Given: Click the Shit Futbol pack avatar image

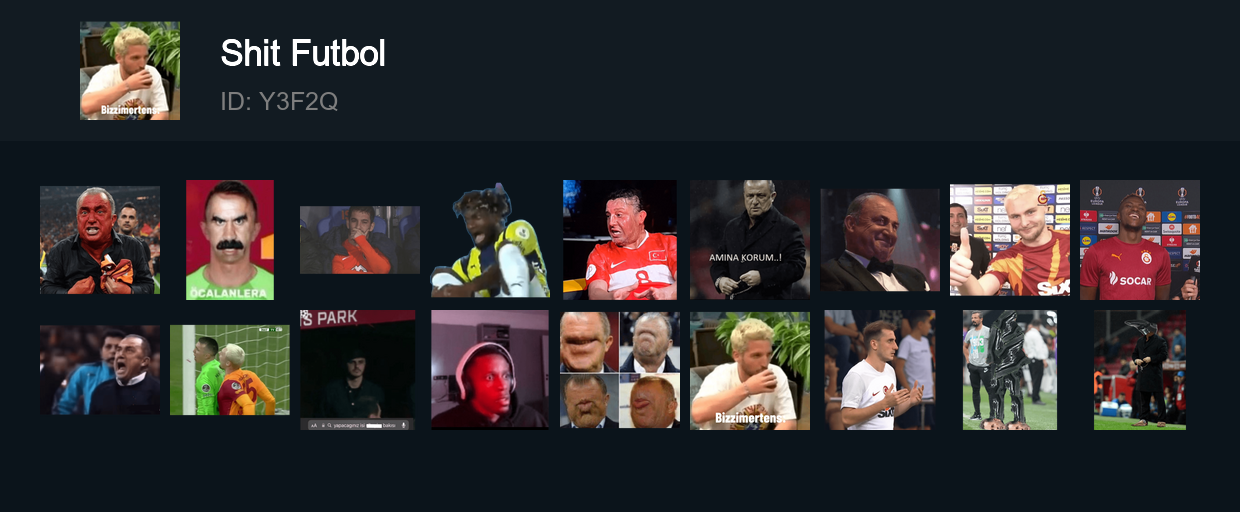Looking at the screenshot, I should point(130,70).
